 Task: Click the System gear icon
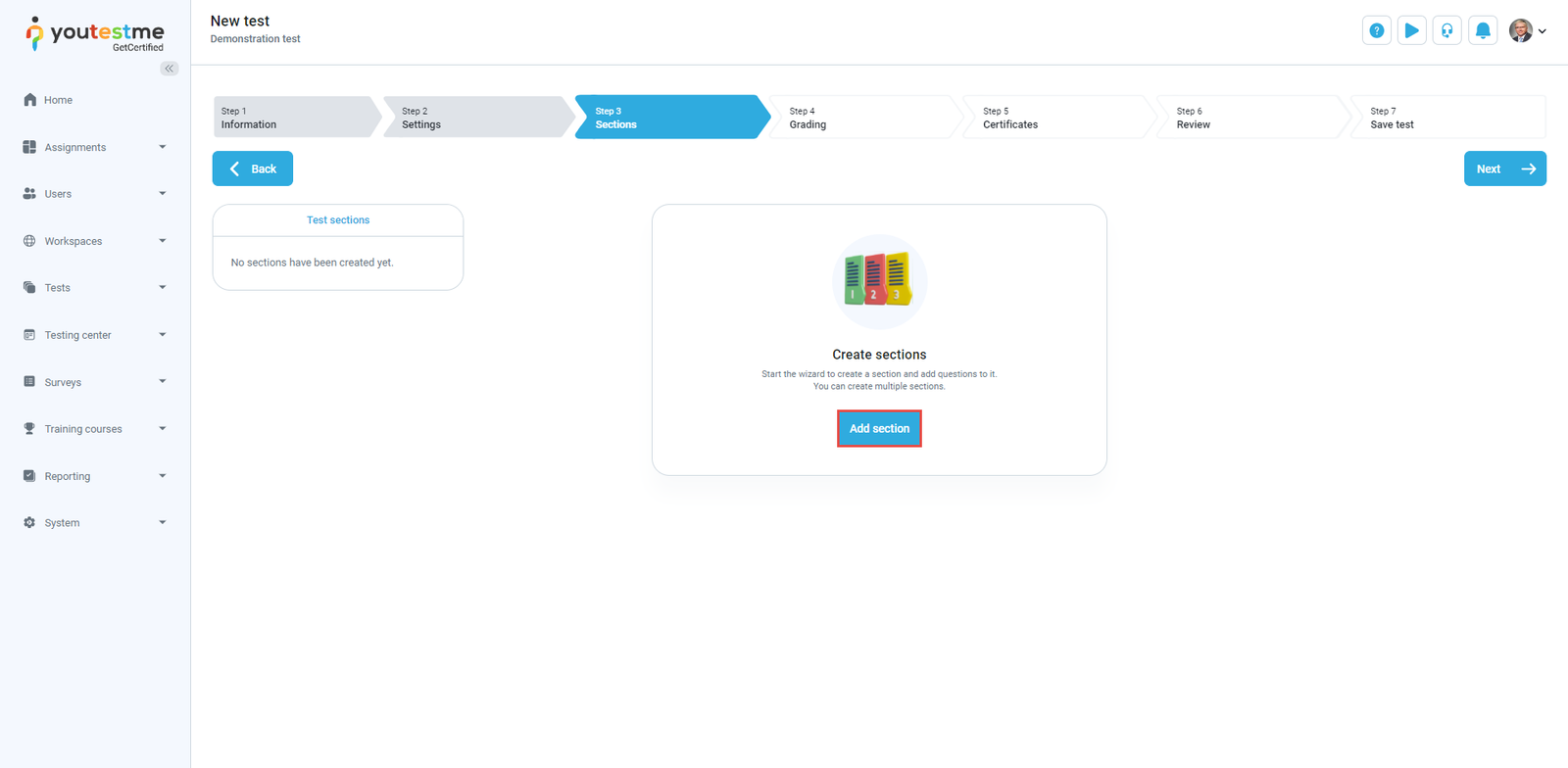29,523
